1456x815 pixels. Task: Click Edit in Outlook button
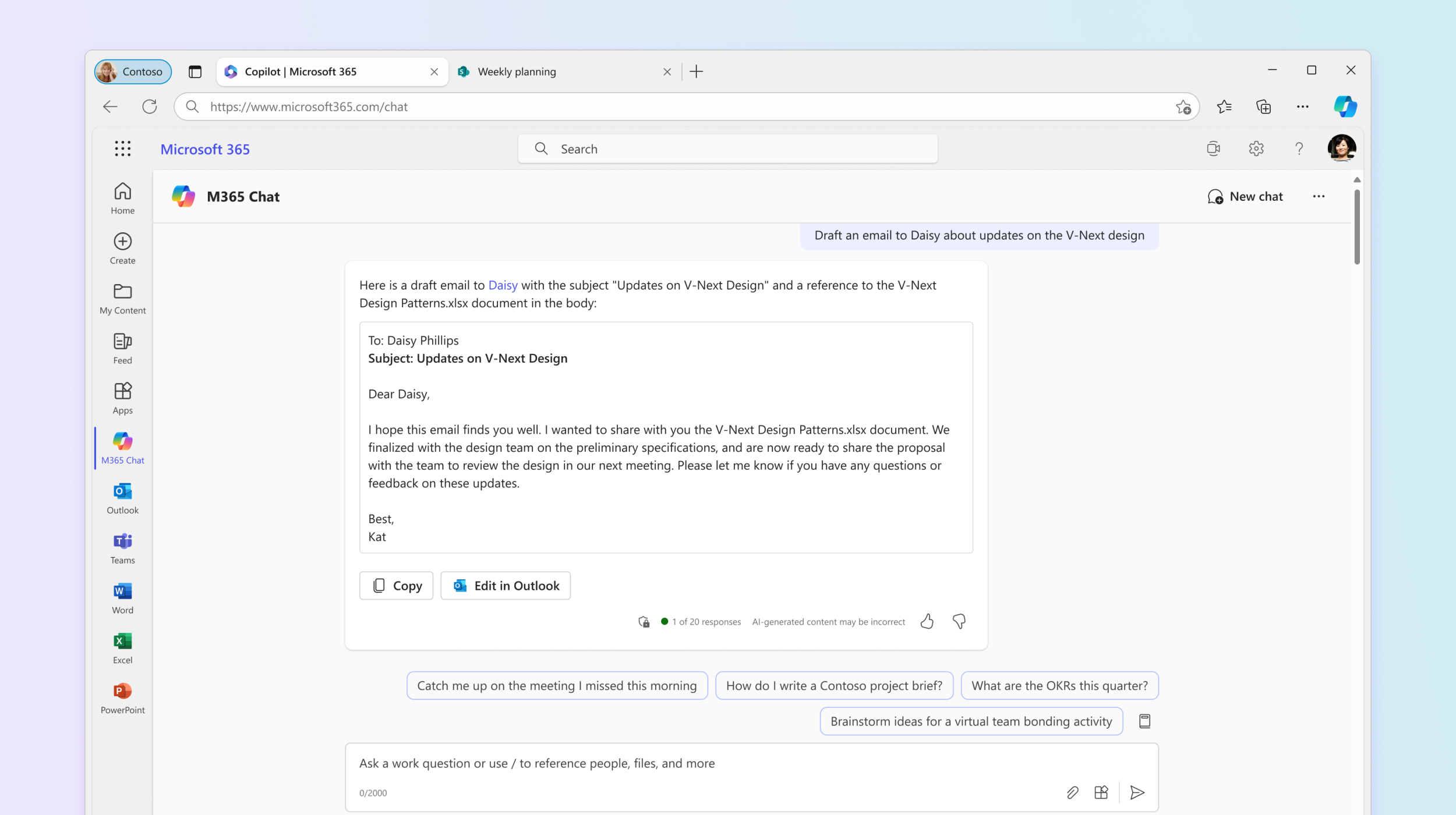(506, 585)
